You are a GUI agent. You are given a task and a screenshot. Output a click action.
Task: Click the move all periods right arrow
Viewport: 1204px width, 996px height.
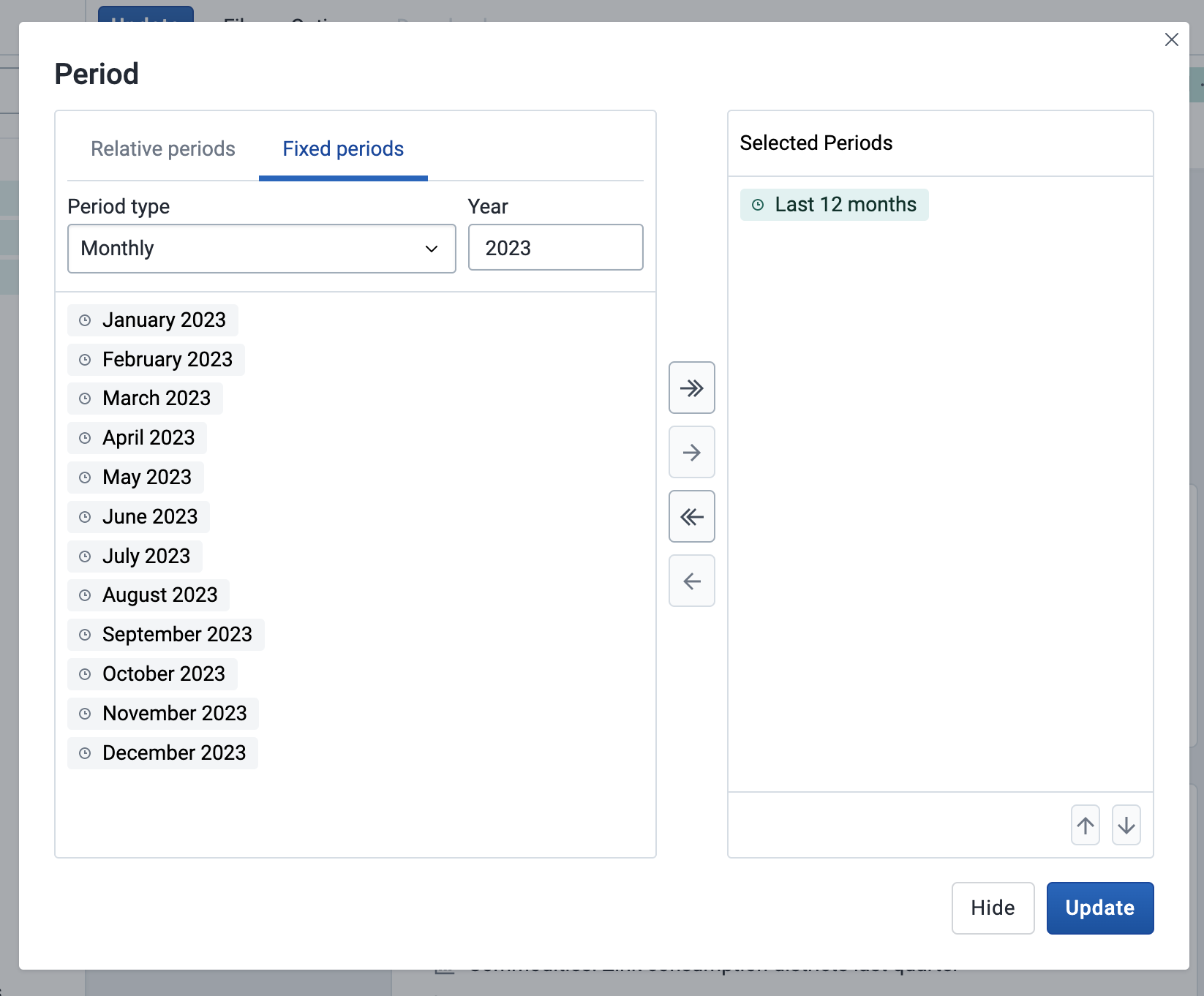coord(691,388)
